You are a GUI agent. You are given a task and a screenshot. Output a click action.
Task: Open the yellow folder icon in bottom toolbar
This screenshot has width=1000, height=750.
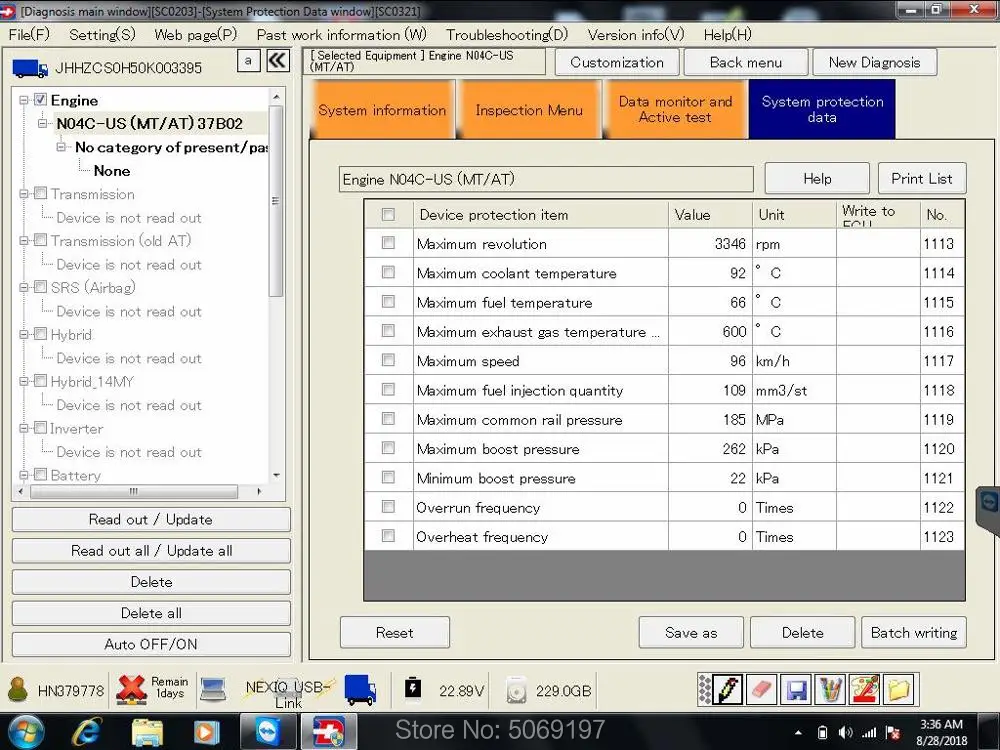coord(899,689)
